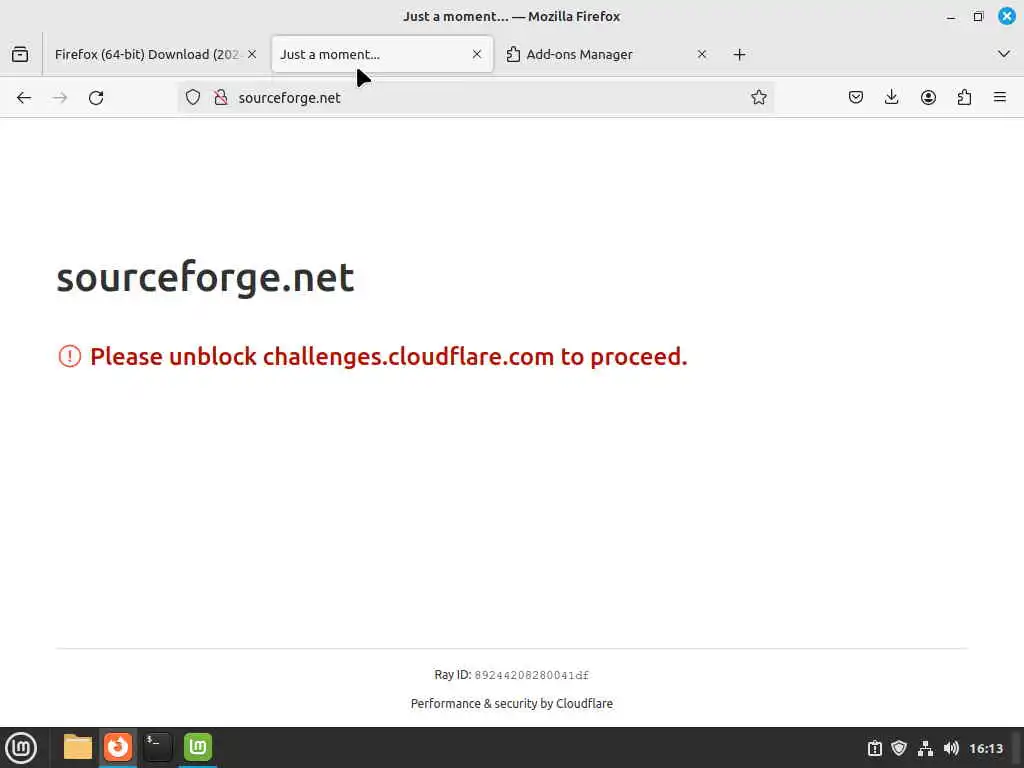Open a new tab with plus
Viewport: 1024px width, 768px height.
(739, 54)
